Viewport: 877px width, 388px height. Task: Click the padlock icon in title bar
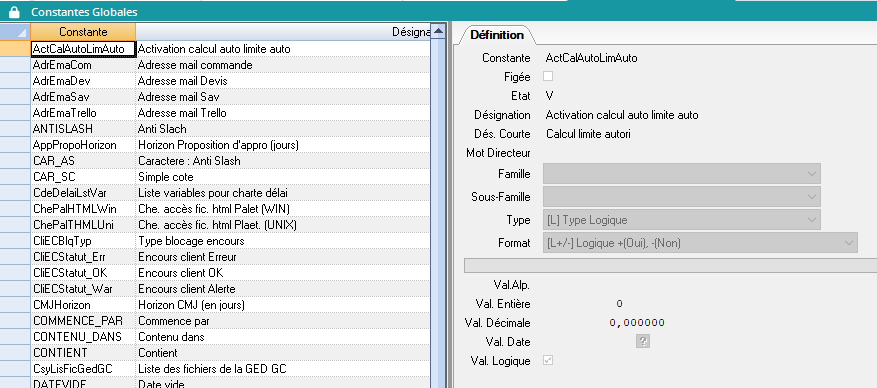[x=15, y=12]
